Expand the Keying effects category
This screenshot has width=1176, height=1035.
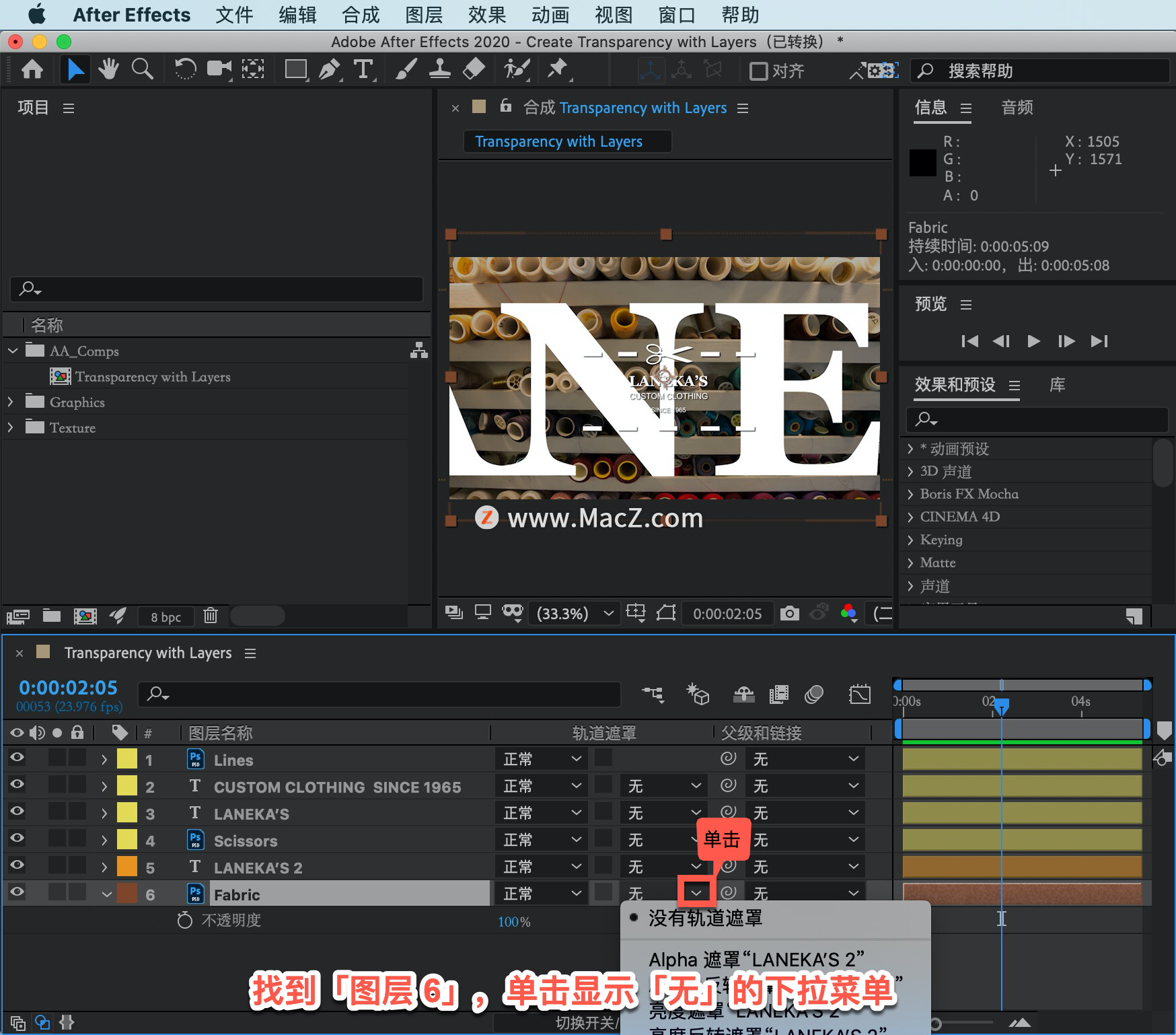pos(910,540)
